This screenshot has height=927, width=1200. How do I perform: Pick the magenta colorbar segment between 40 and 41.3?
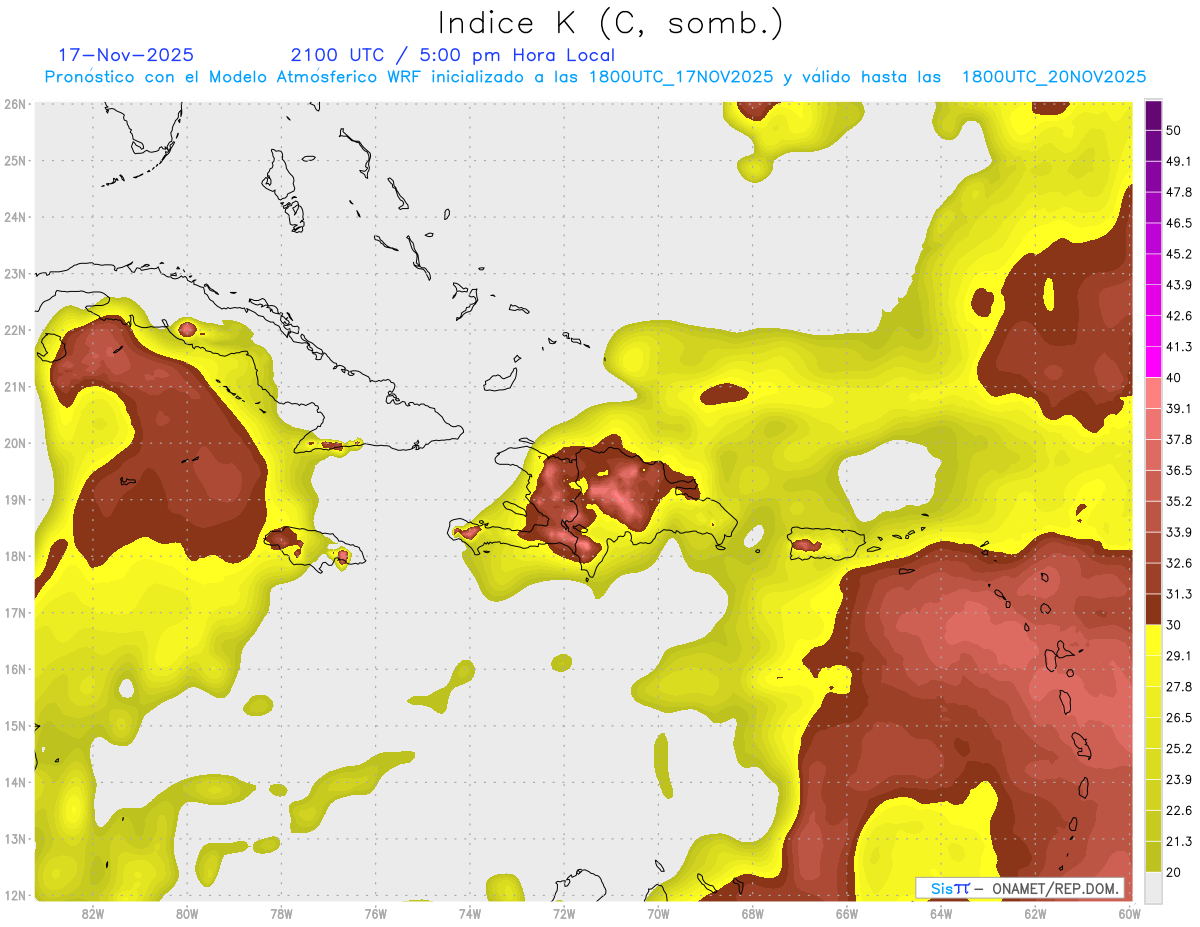pyautogui.click(x=1153, y=362)
